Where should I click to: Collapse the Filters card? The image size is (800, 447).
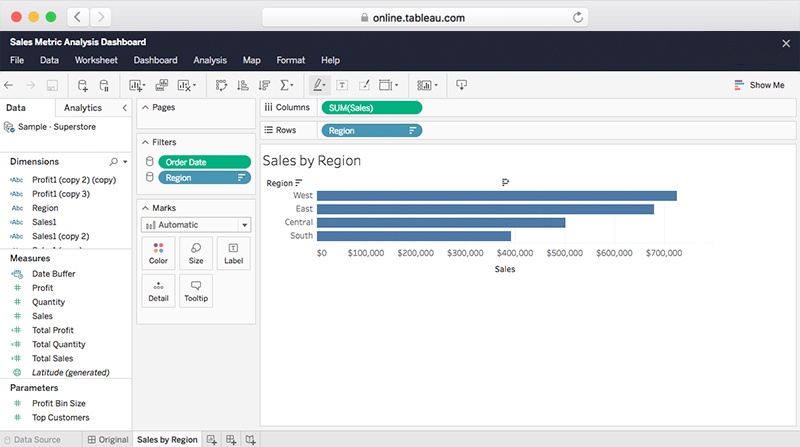point(145,142)
